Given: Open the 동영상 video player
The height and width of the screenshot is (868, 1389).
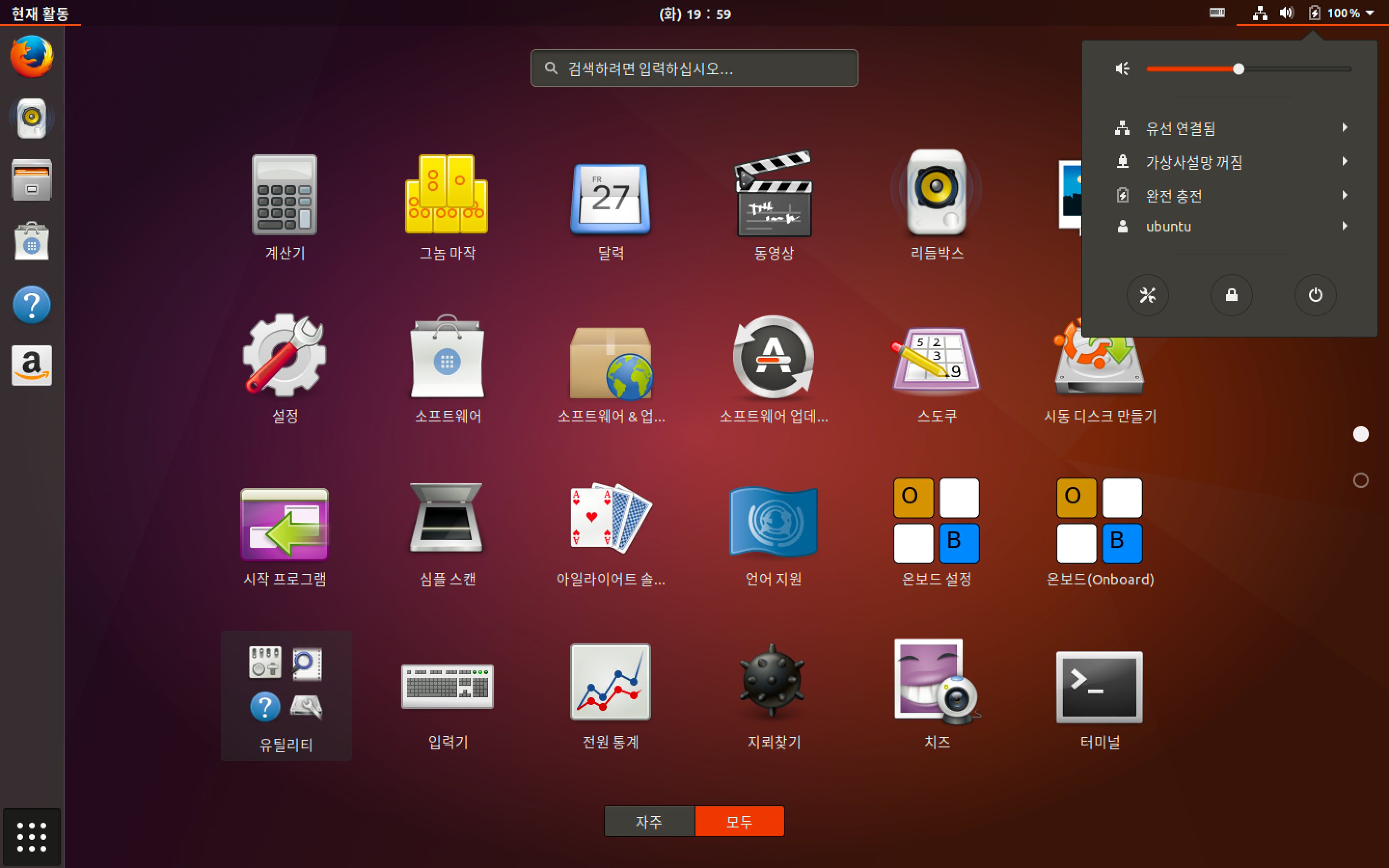Looking at the screenshot, I should click(773, 207).
